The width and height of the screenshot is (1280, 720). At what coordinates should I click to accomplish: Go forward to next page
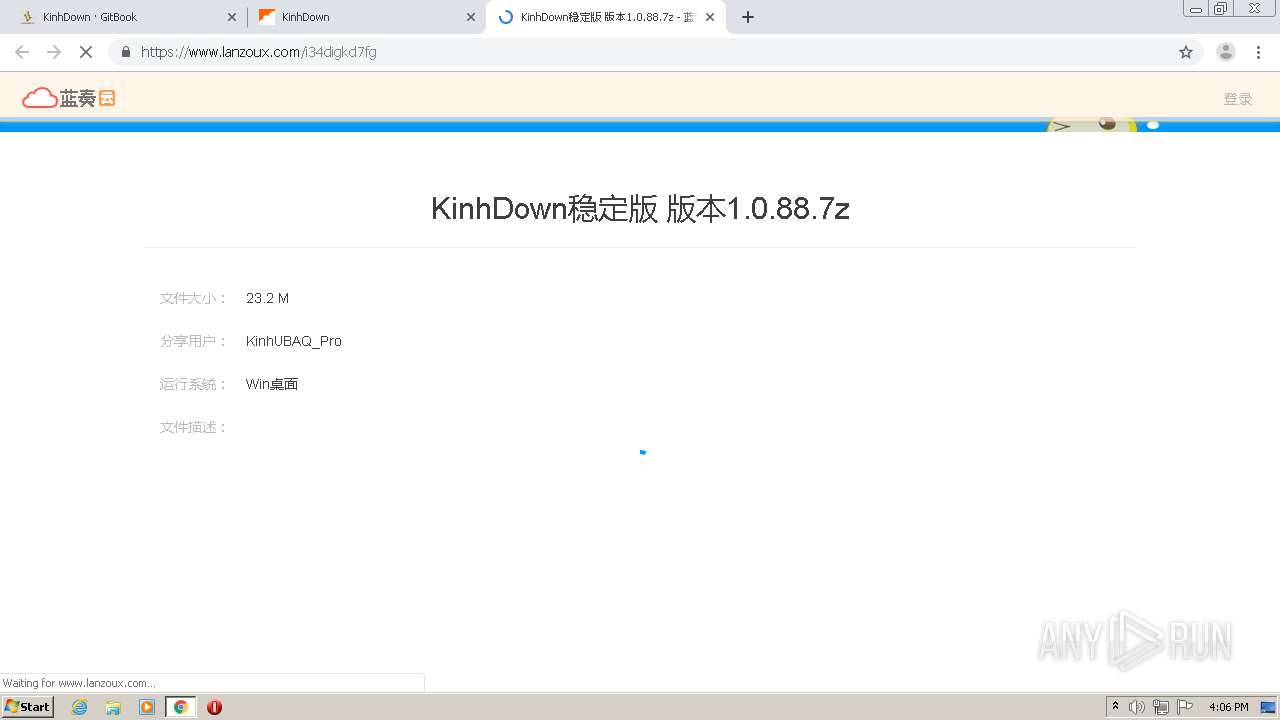pyautogui.click(x=54, y=52)
